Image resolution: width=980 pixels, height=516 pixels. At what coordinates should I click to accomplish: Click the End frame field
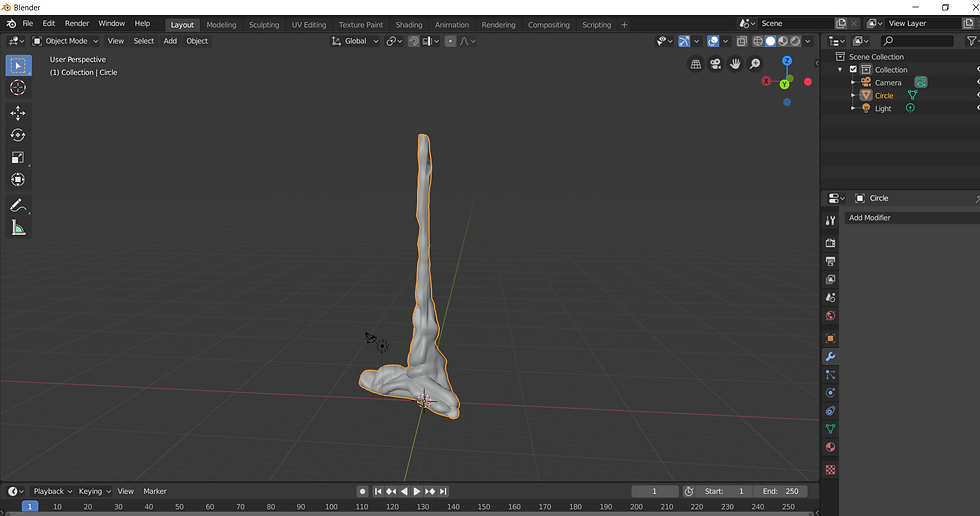pos(781,492)
